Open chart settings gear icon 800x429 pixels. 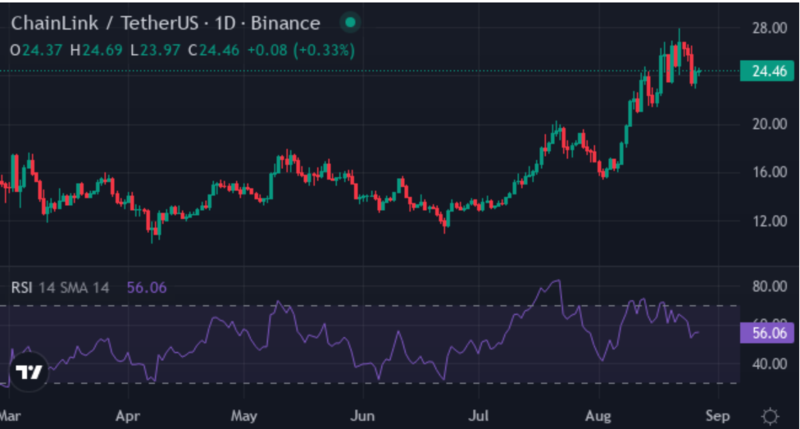coord(770,415)
